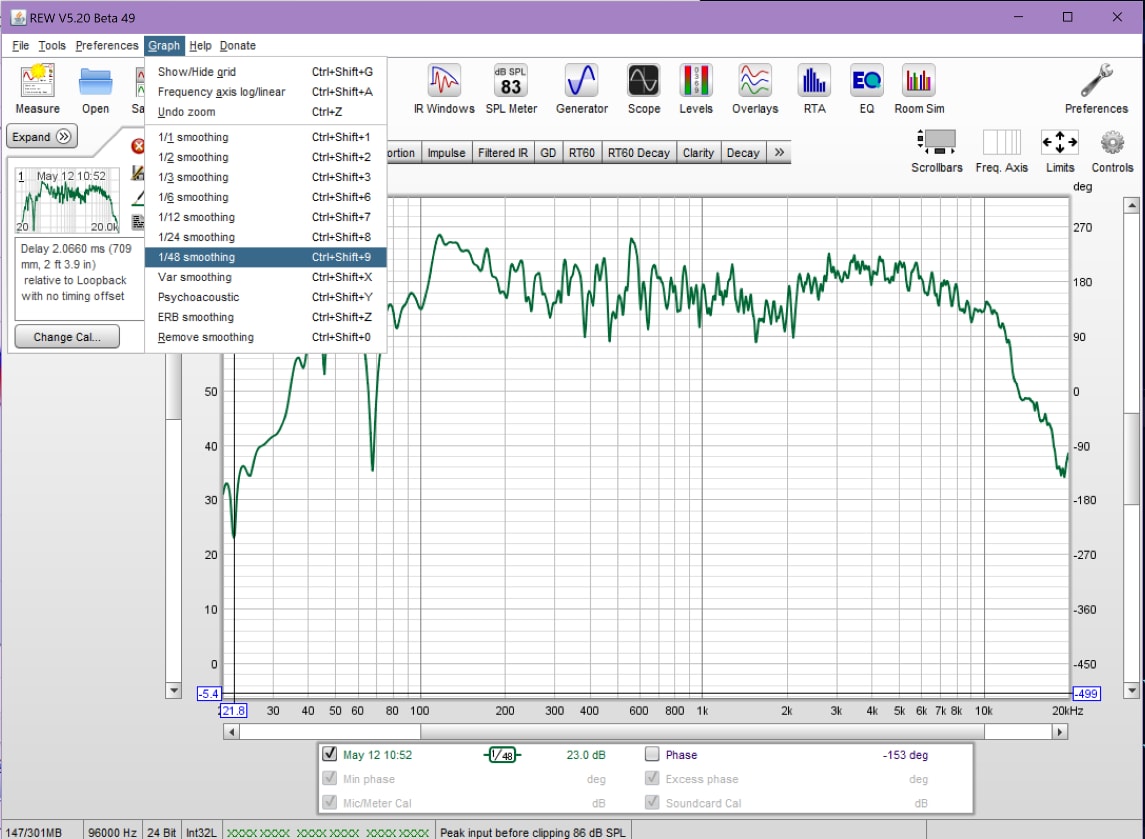The width and height of the screenshot is (1145, 839).
Task: Toggle May 12 10:52 trace checkbox
Action: pyautogui.click(x=329, y=754)
